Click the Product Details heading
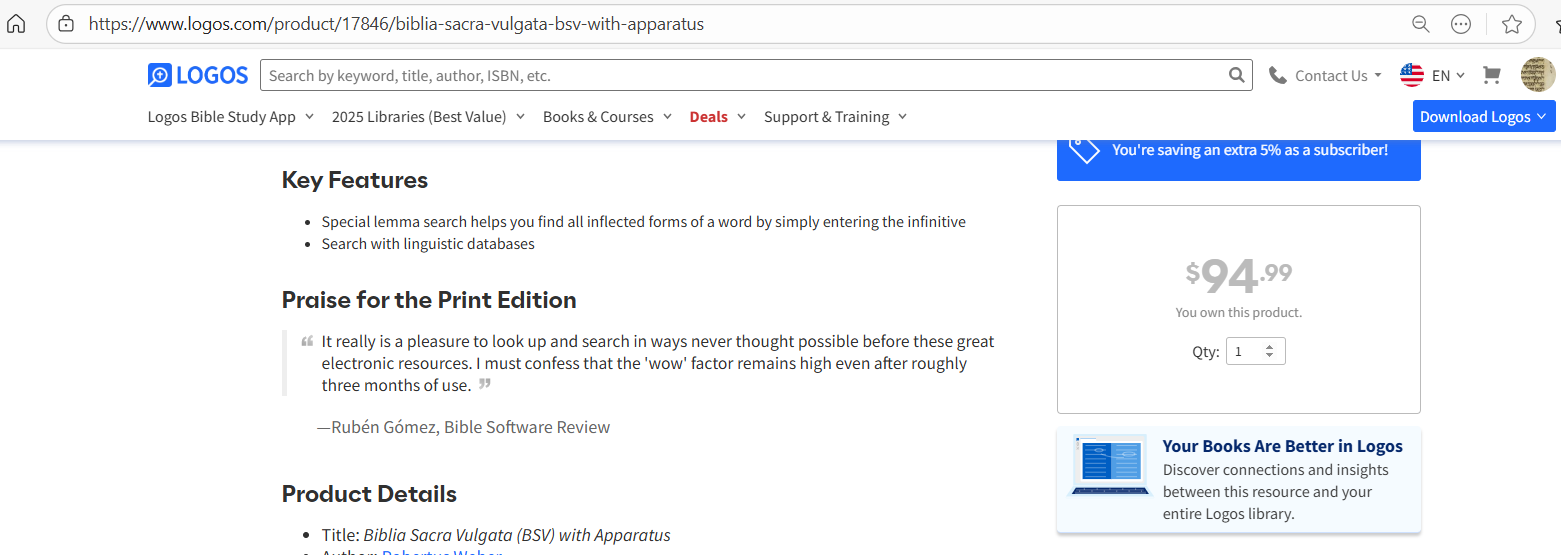Screen dimensions: 1561x555 (369, 494)
